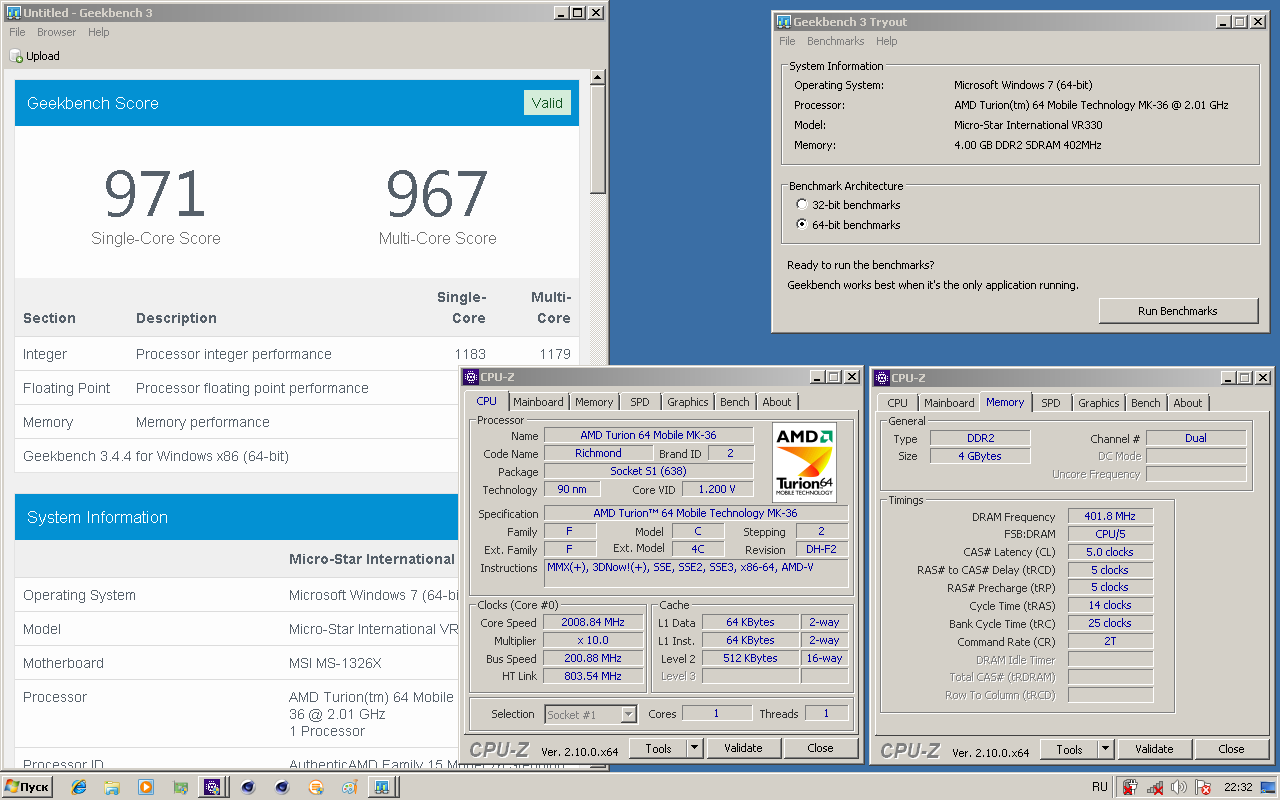This screenshot has height=800, width=1280.
Task: Open About tab in left CPU-Z window
Action: coord(777,402)
